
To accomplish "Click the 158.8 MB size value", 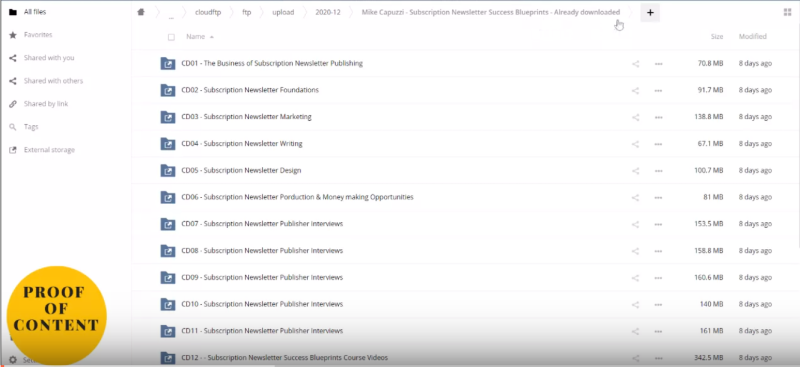I will pyautogui.click(x=709, y=251).
